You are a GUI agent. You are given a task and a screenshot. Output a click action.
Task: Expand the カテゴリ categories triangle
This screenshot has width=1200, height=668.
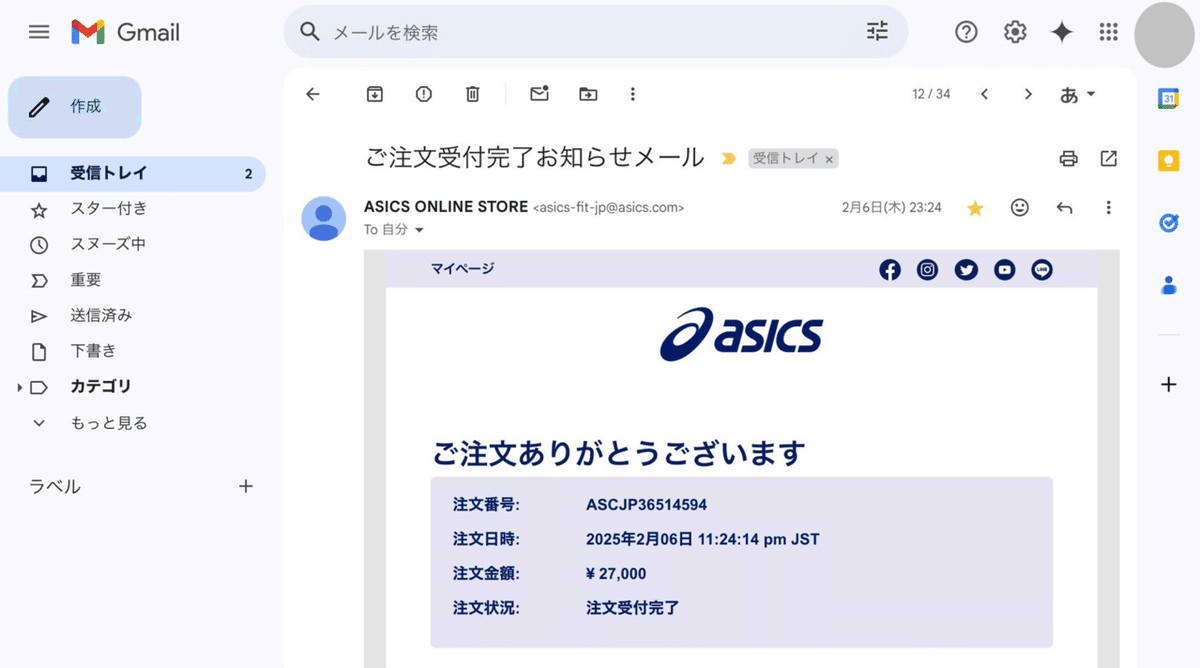[19, 387]
